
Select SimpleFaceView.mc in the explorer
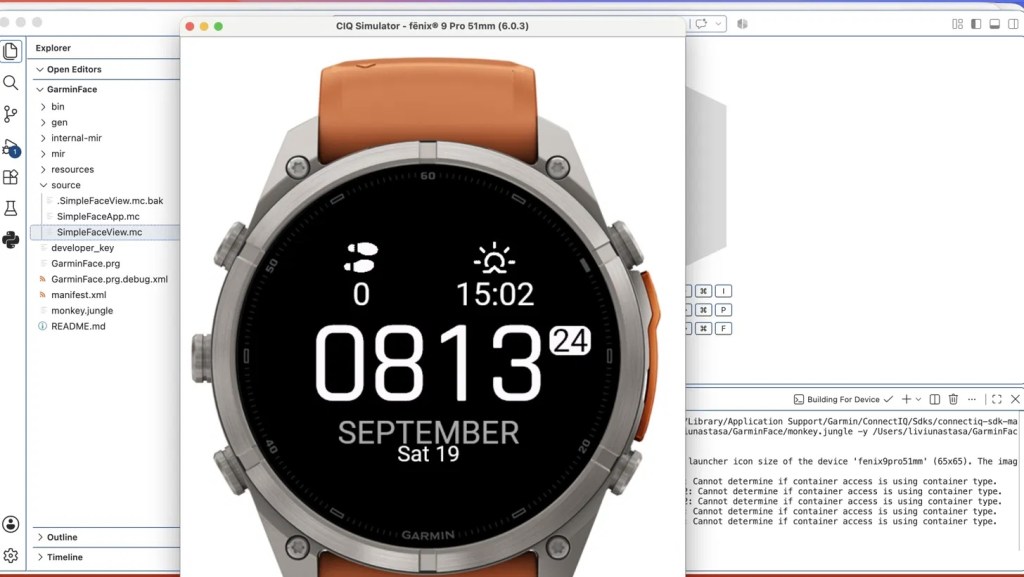pyautogui.click(x=104, y=232)
